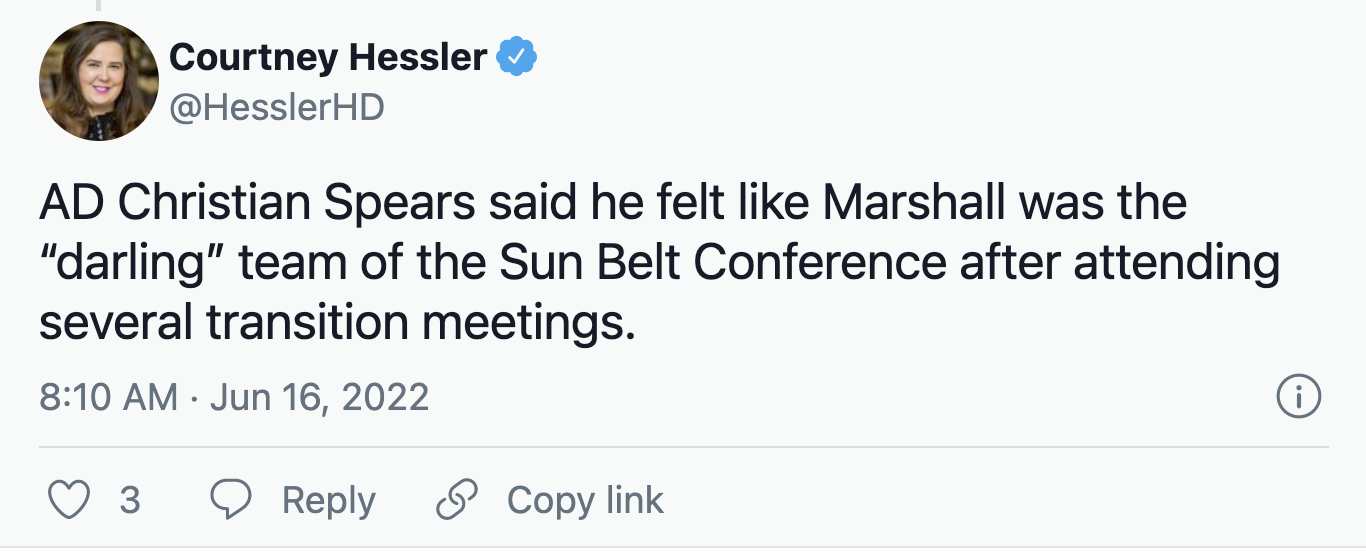The image size is (1366, 556).
Task: Click "transition meetings" at the tweet's end
Action: [x=420, y=323]
